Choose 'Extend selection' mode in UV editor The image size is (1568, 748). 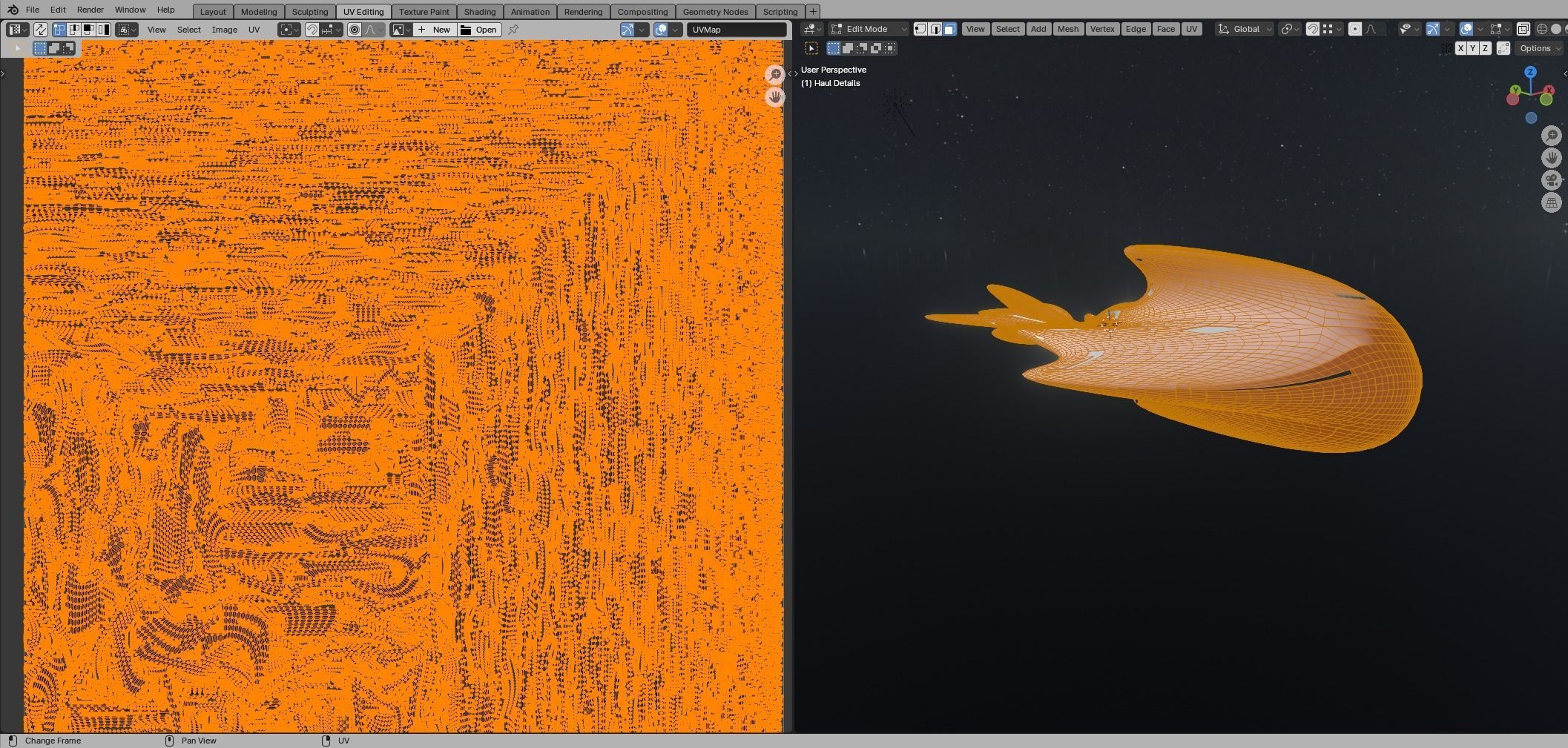[54, 48]
